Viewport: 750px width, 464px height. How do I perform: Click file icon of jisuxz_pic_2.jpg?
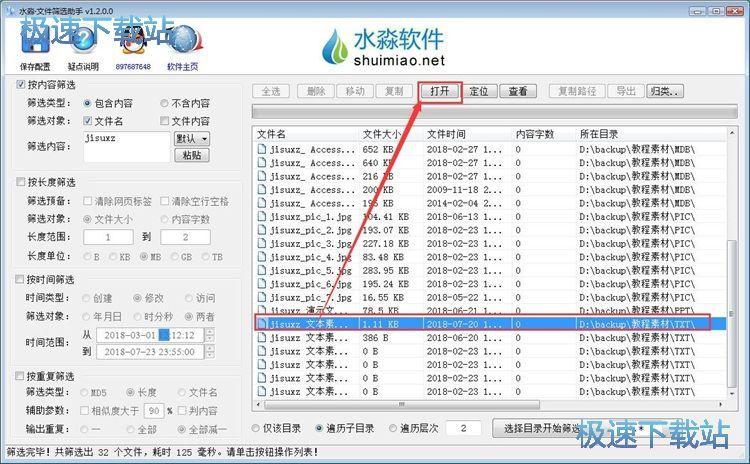pos(262,230)
